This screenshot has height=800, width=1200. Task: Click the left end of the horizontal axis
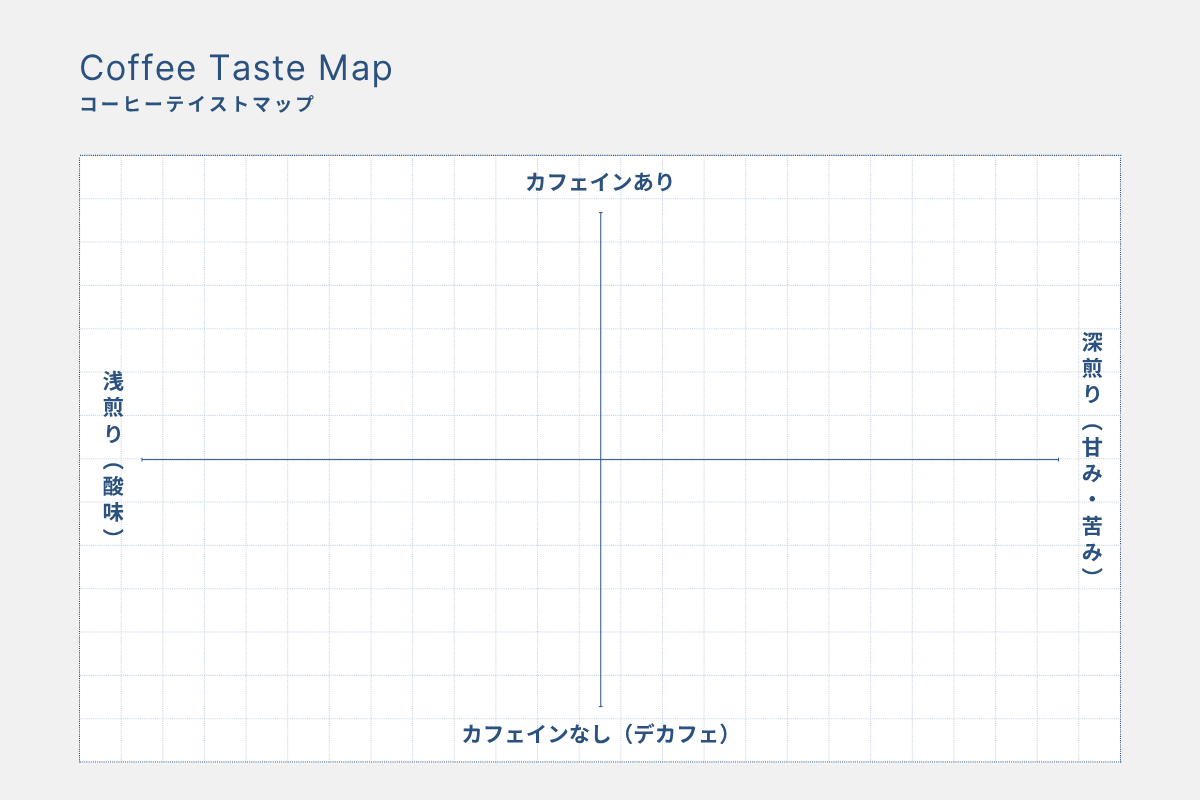pyautogui.click(x=143, y=459)
